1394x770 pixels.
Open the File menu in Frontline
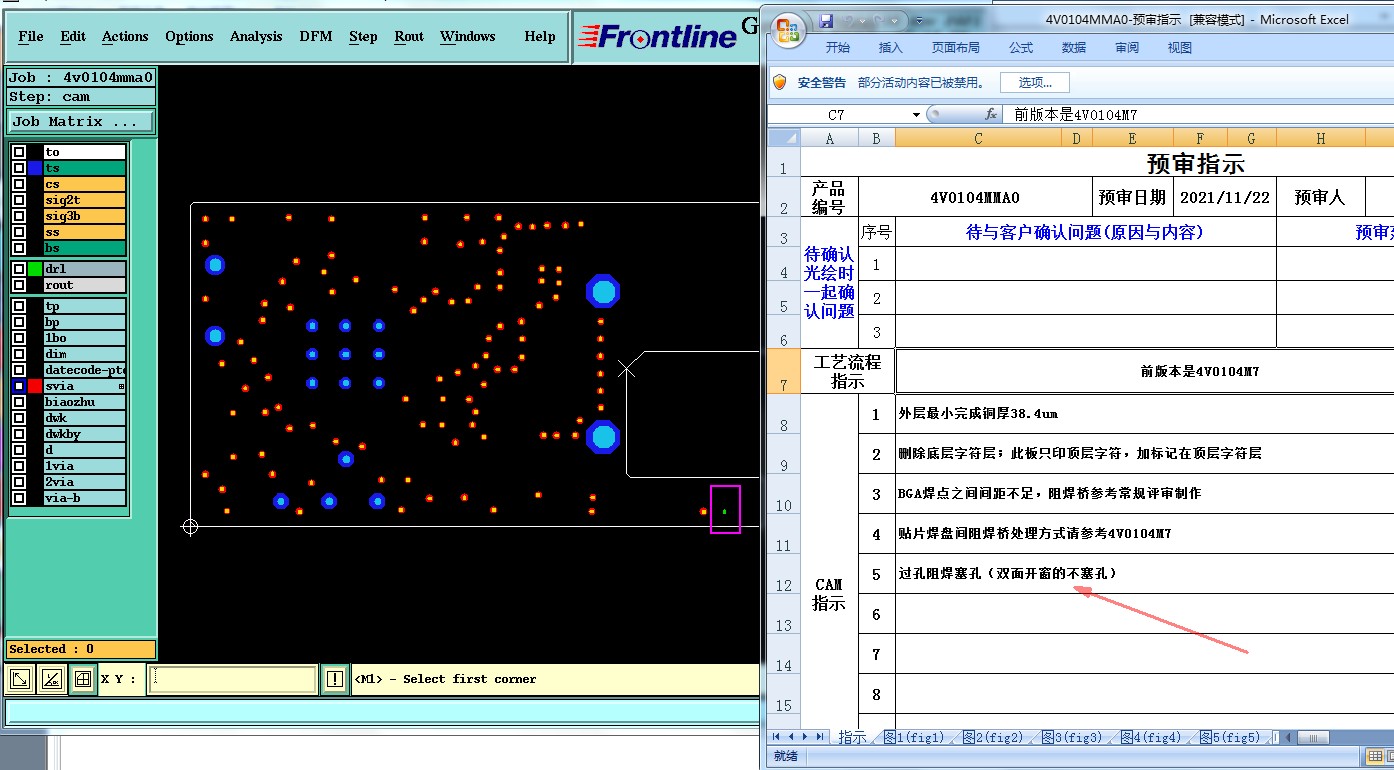pyautogui.click(x=31, y=37)
